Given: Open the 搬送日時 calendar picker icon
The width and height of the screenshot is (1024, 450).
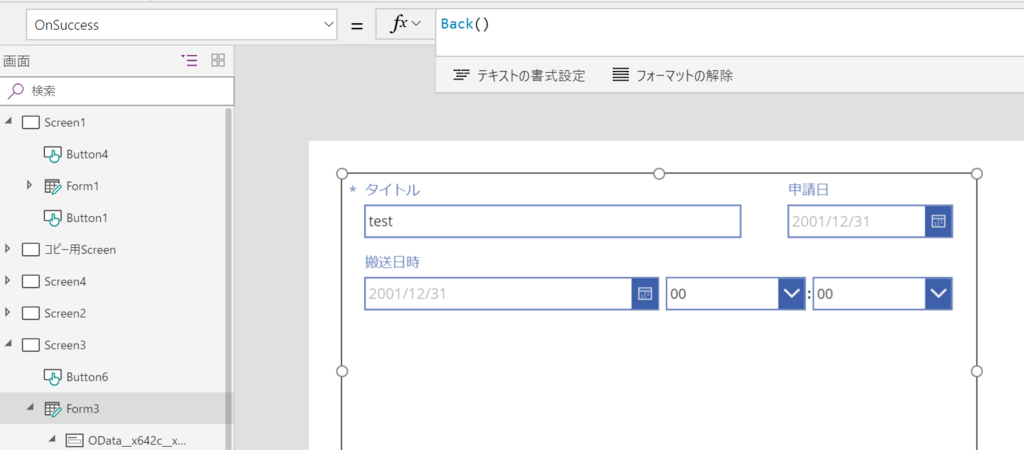Looking at the screenshot, I should [645, 294].
